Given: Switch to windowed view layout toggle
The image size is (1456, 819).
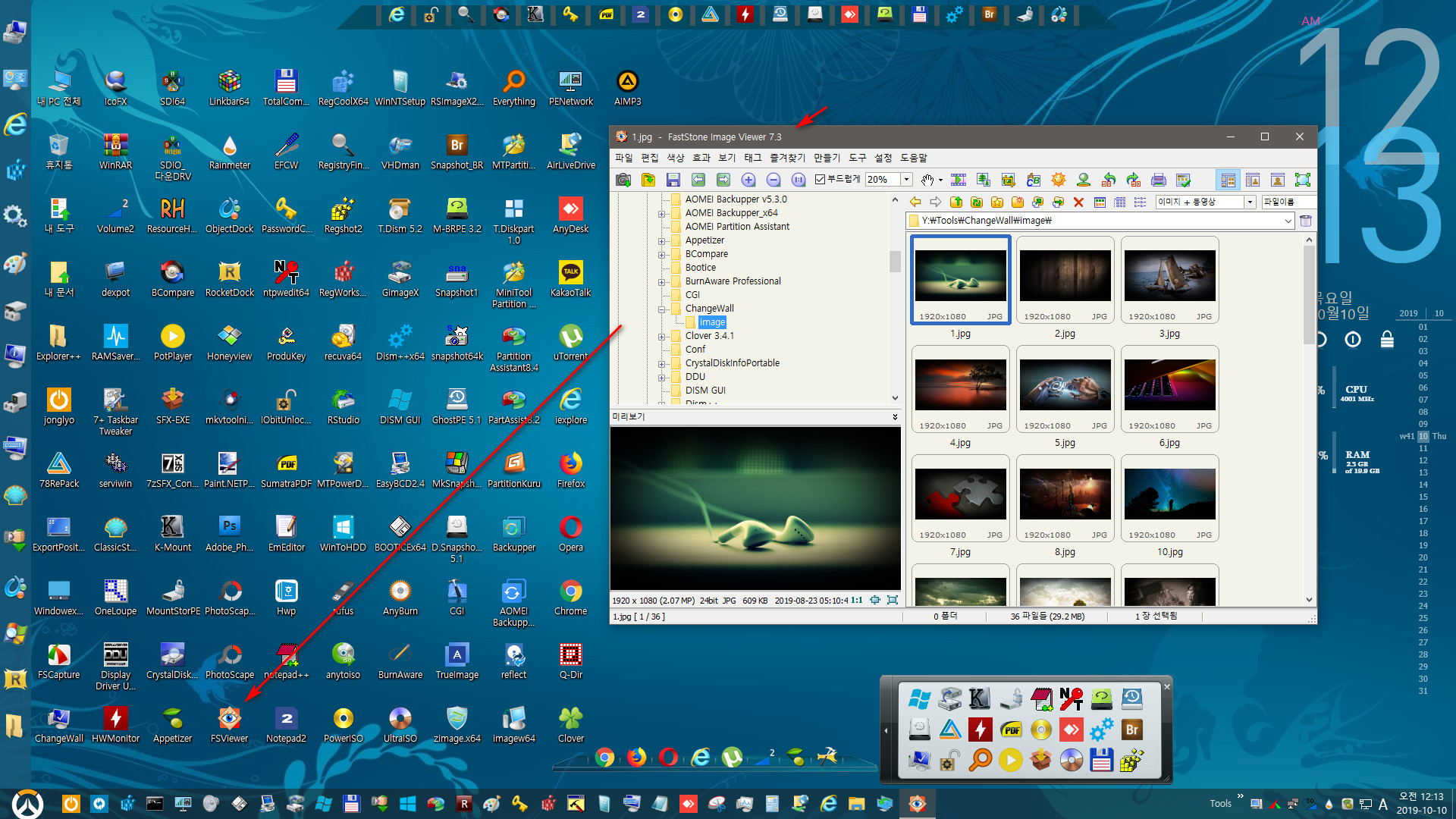Looking at the screenshot, I should click(x=1253, y=180).
